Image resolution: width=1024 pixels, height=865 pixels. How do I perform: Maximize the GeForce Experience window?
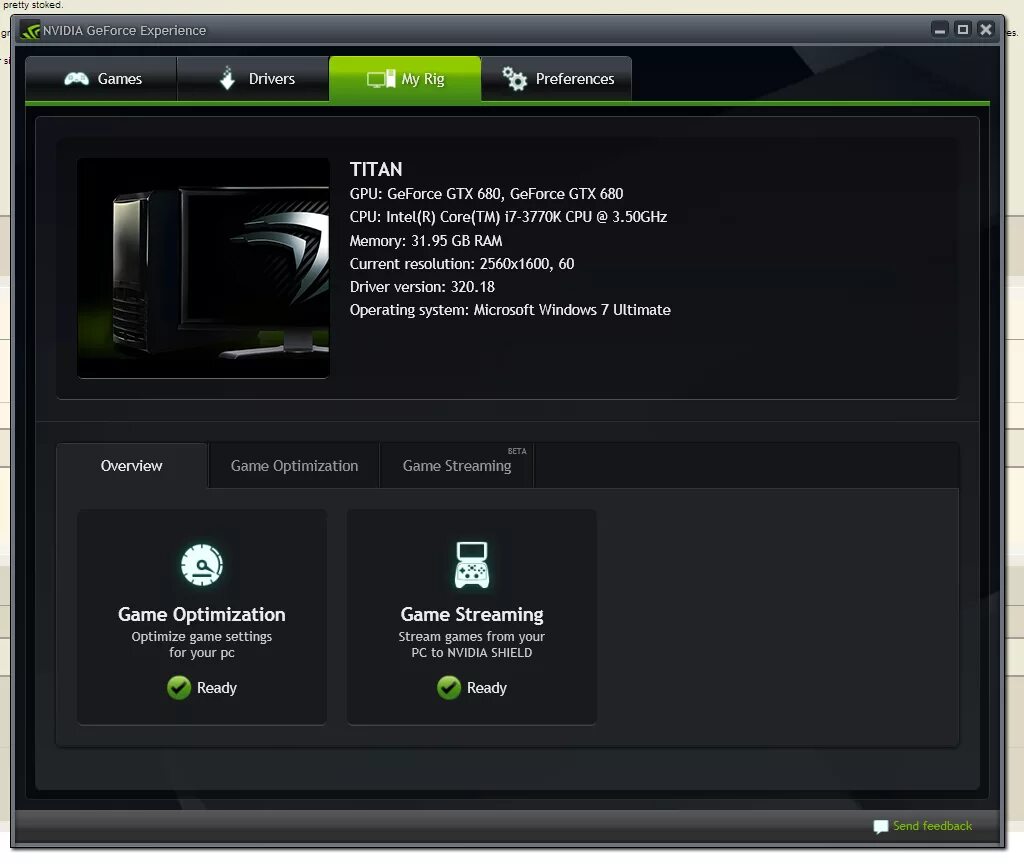[x=963, y=29]
